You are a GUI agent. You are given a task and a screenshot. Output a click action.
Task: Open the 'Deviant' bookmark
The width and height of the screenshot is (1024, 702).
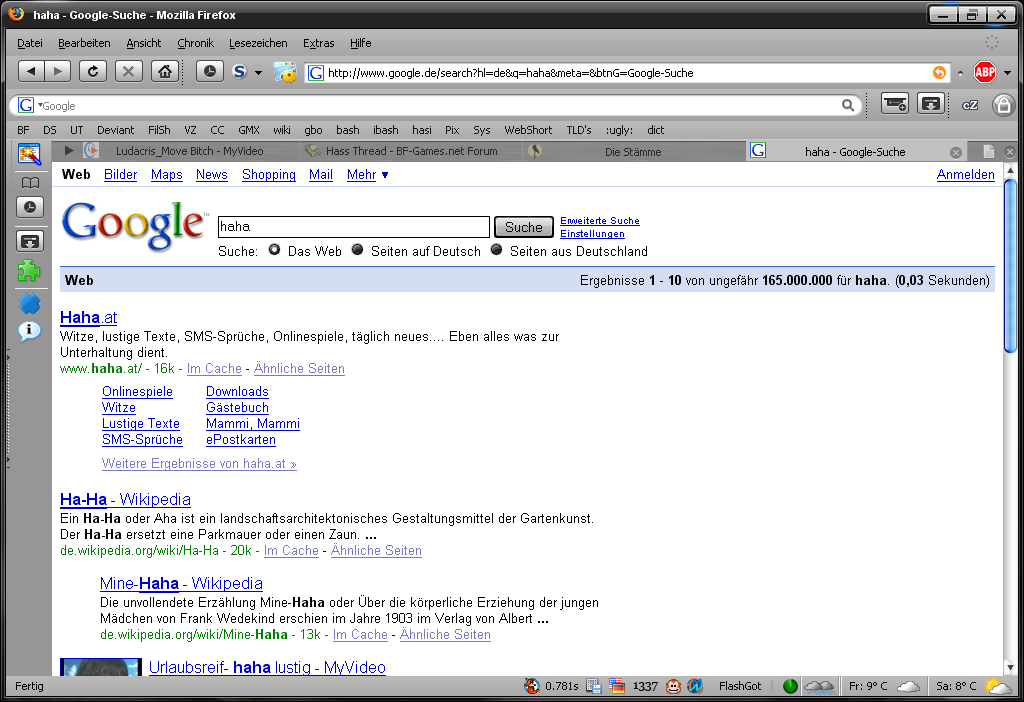coord(116,130)
